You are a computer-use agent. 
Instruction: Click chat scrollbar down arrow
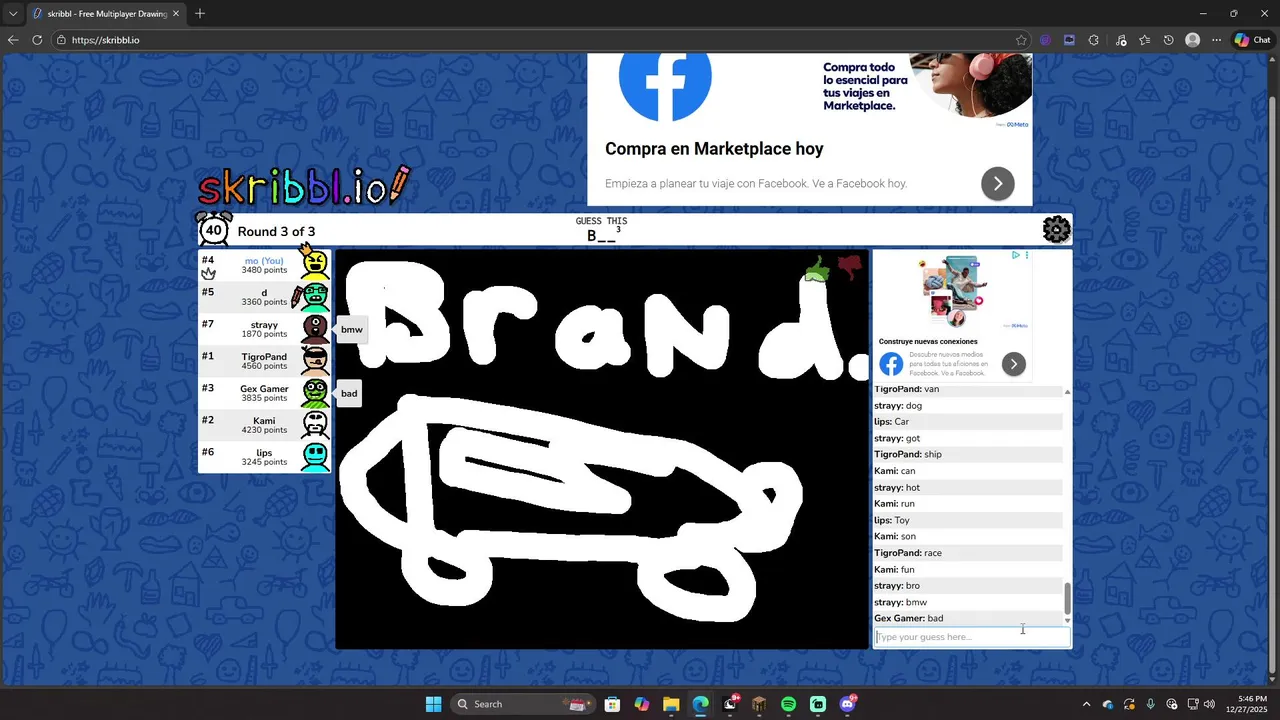click(x=1067, y=621)
